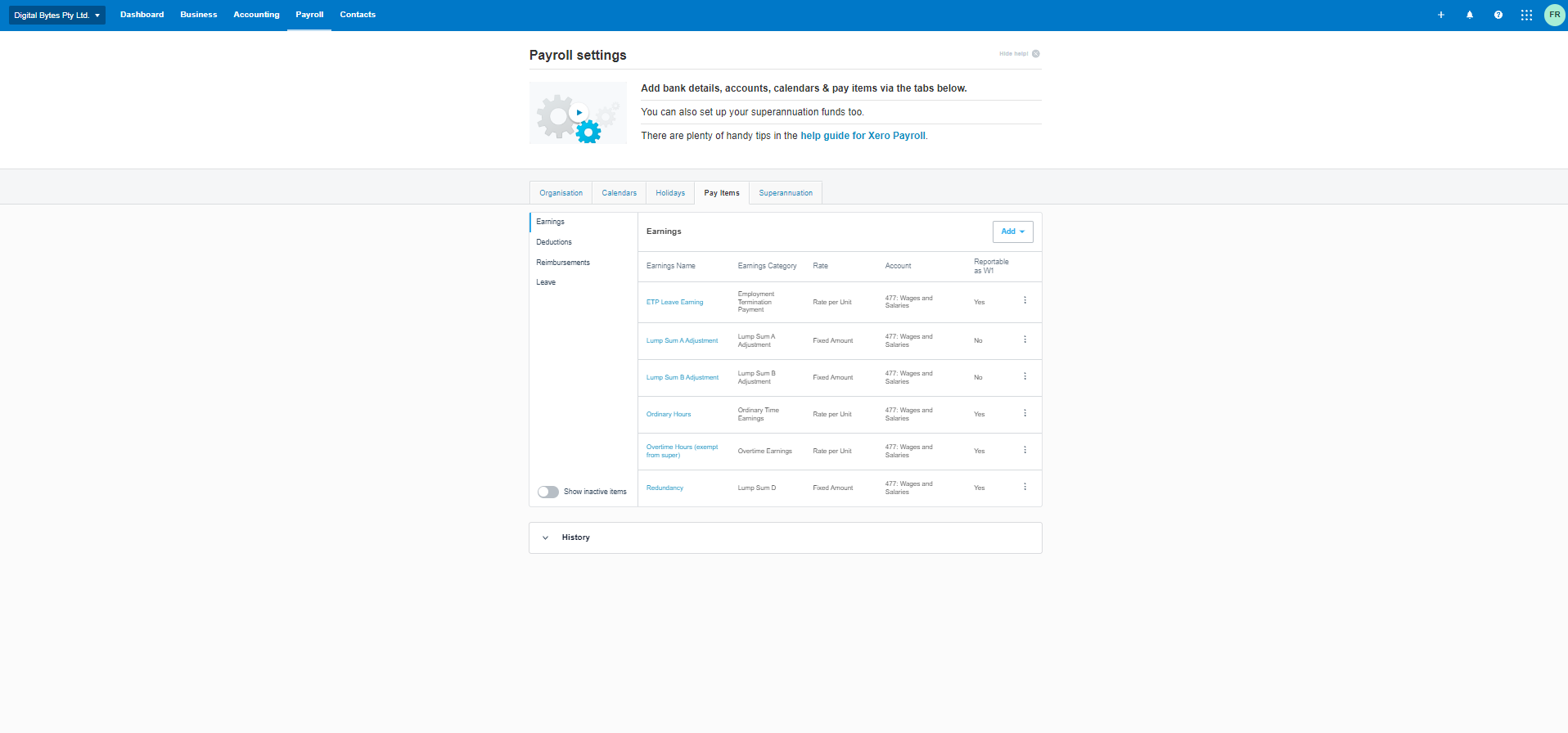
Task: Expand the History section
Action: click(786, 537)
